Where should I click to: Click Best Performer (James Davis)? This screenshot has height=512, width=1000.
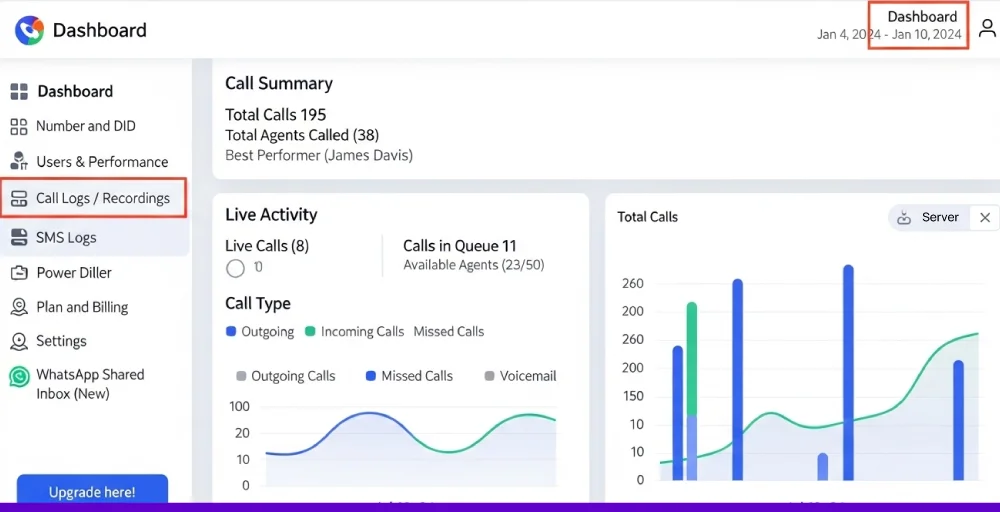pos(319,156)
